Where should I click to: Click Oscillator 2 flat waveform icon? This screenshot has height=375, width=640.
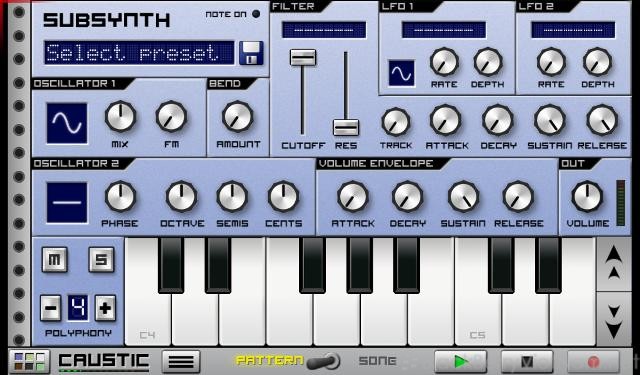tap(67, 203)
